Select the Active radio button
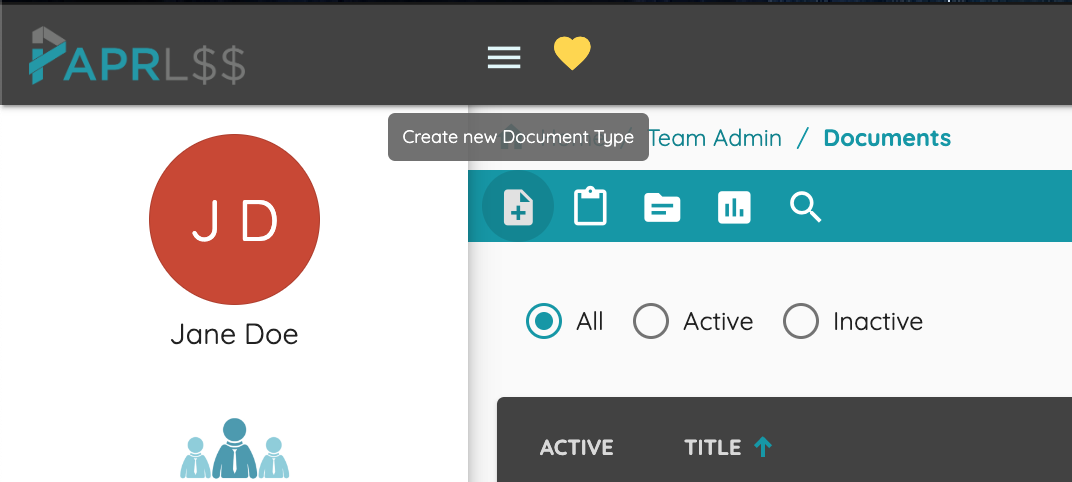 [650, 321]
